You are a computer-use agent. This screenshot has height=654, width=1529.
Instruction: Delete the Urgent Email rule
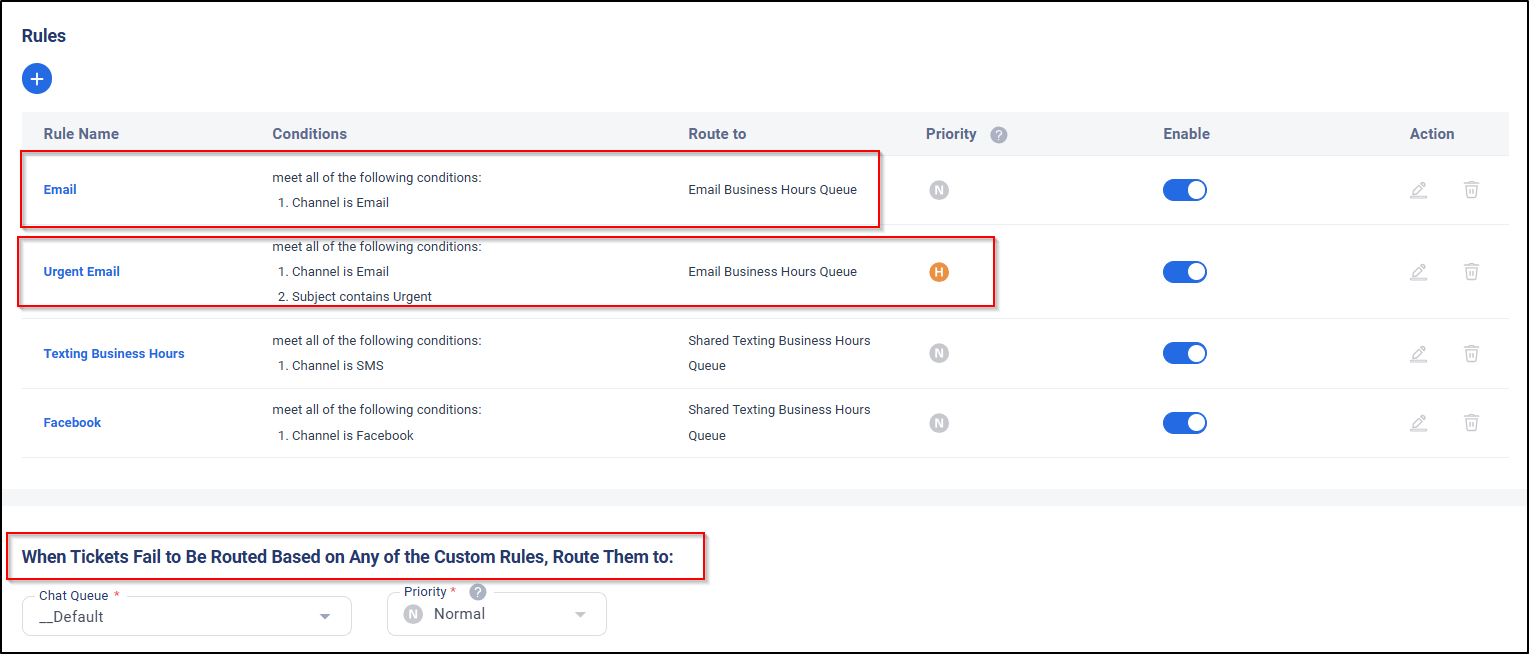pyautogui.click(x=1471, y=272)
